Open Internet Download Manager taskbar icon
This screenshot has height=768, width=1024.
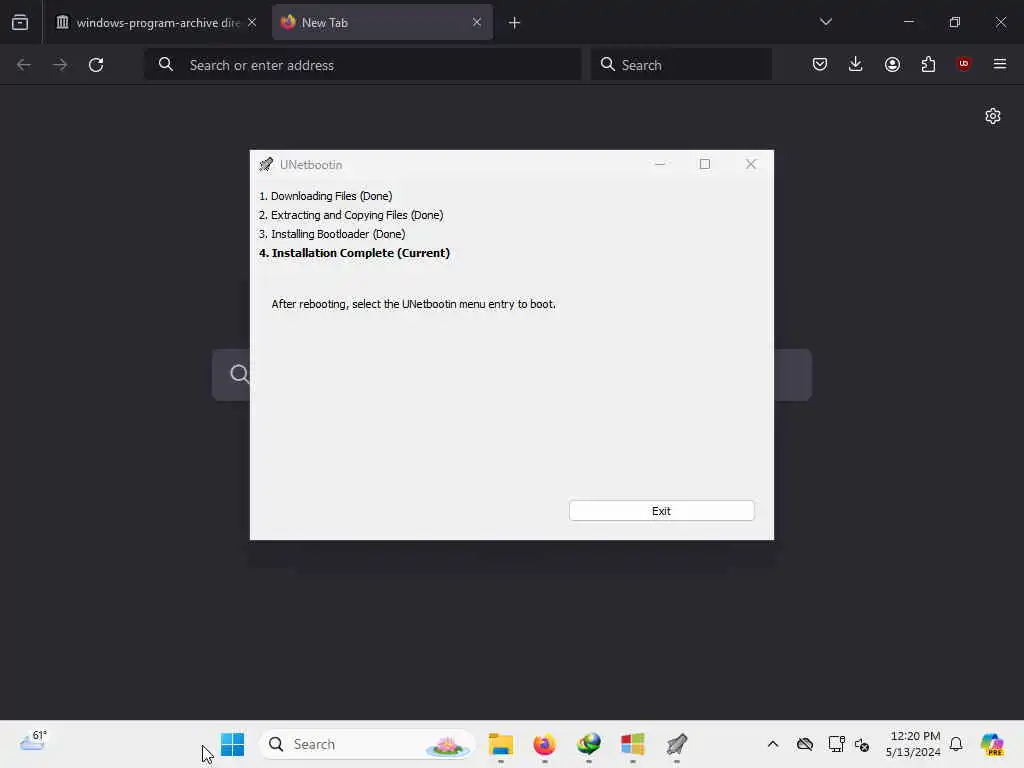pos(588,744)
